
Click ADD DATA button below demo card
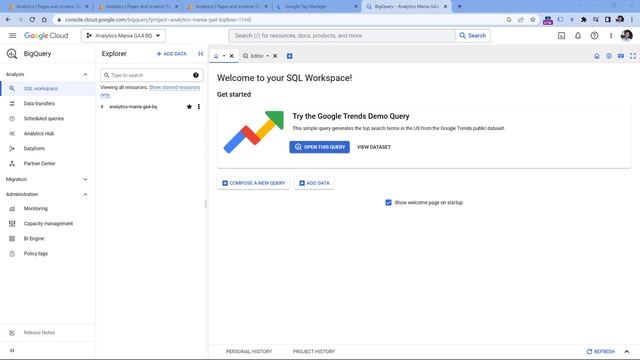tap(314, 183)
